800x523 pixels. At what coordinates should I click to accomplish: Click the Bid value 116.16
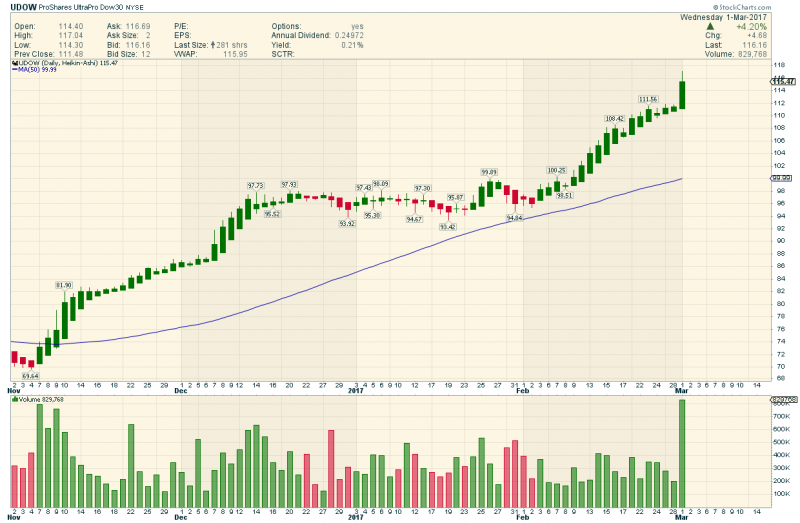pyautogui.click(x=138, y=45)
